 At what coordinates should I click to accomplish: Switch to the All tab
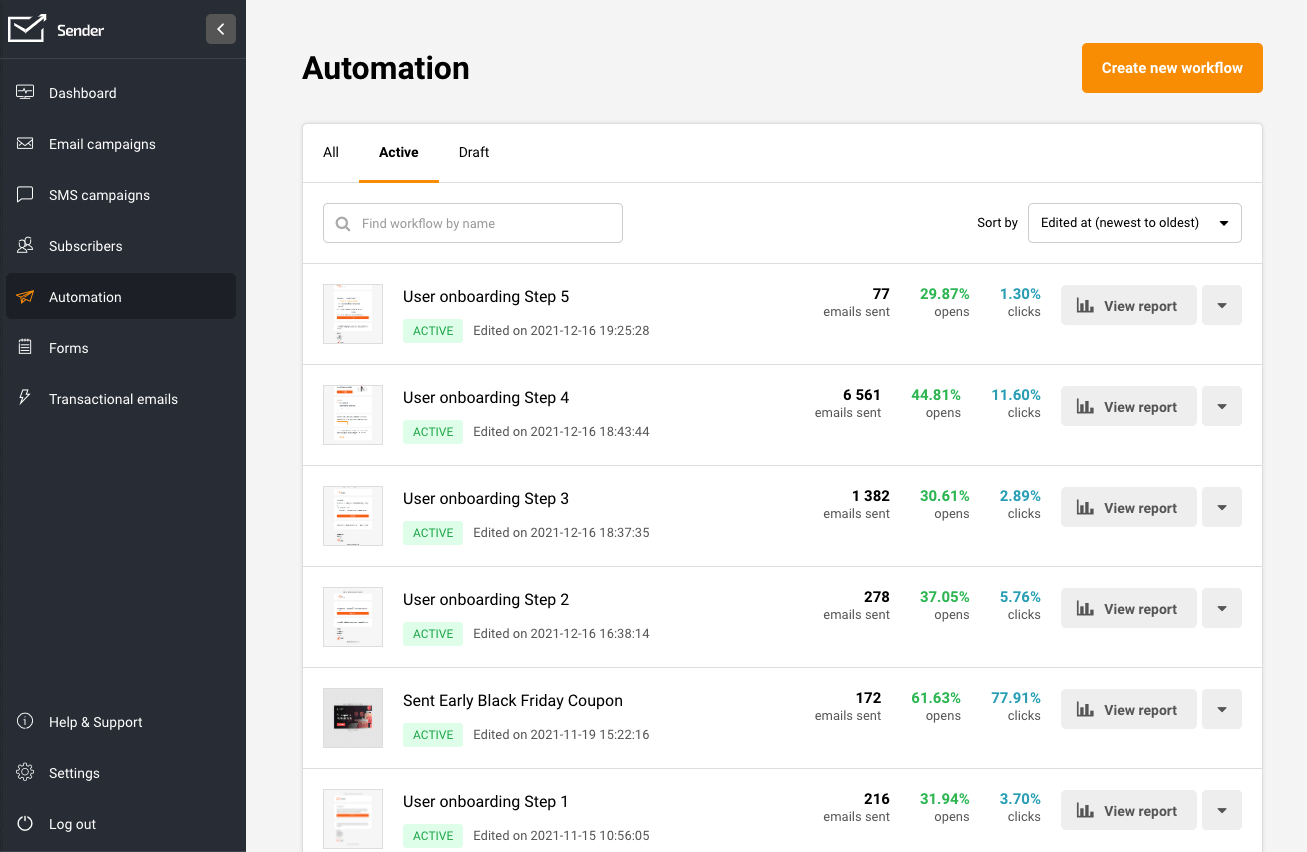tap(331, 152)
